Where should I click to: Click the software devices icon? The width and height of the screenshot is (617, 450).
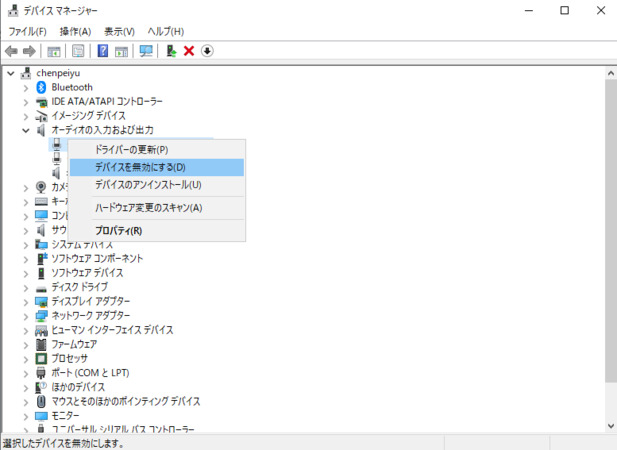41,273
